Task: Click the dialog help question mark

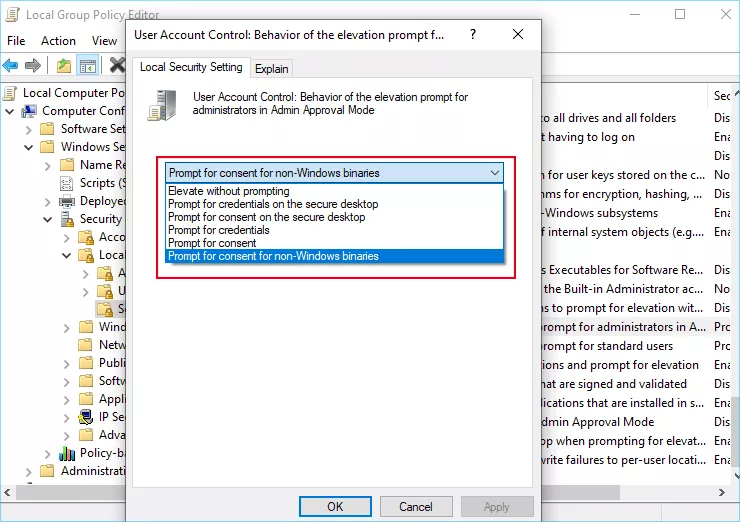Action: point(473,34)
